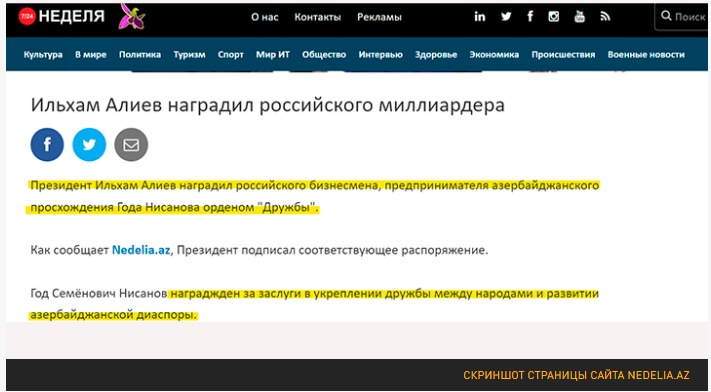Image resolution: width=711 pixels, height=392 pixels.
Task: Go to the Политика section
Action: pos(140,54)
